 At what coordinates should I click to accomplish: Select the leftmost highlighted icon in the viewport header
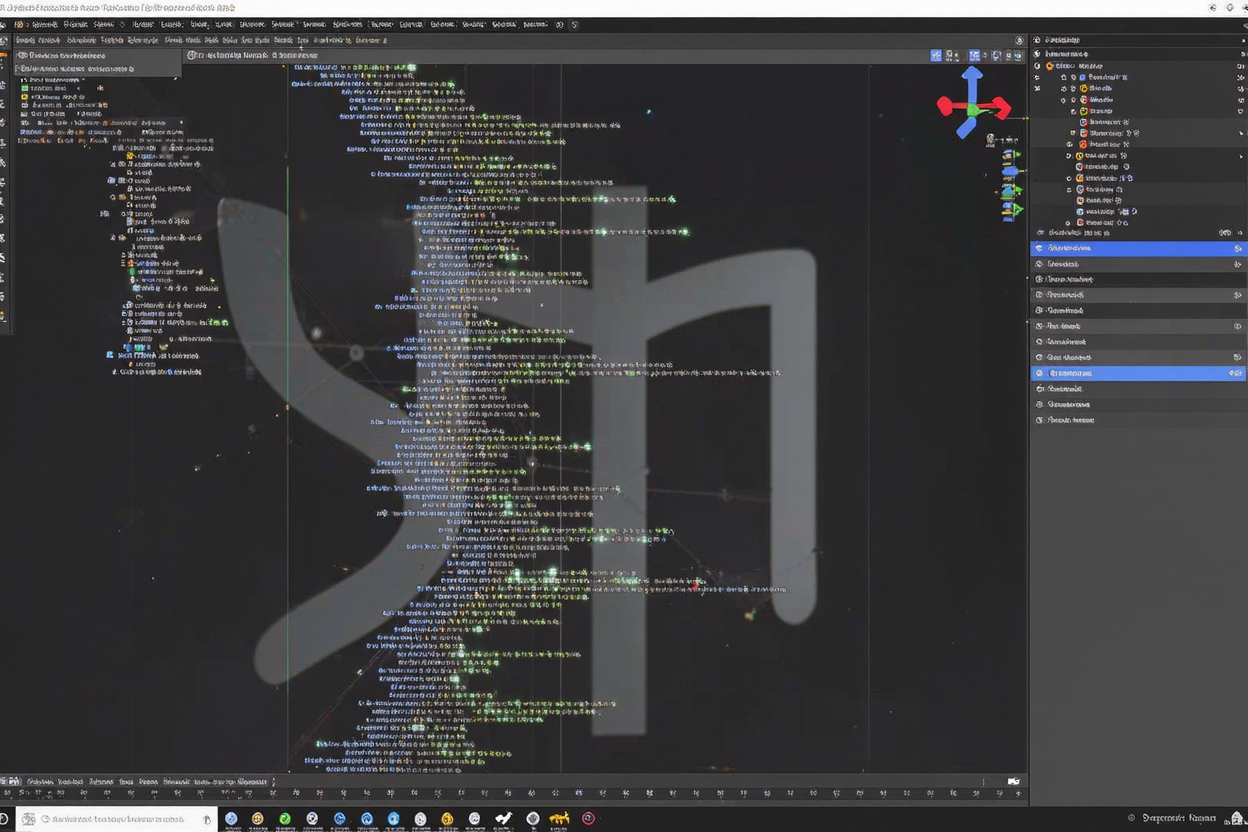(x=936, y=56)
